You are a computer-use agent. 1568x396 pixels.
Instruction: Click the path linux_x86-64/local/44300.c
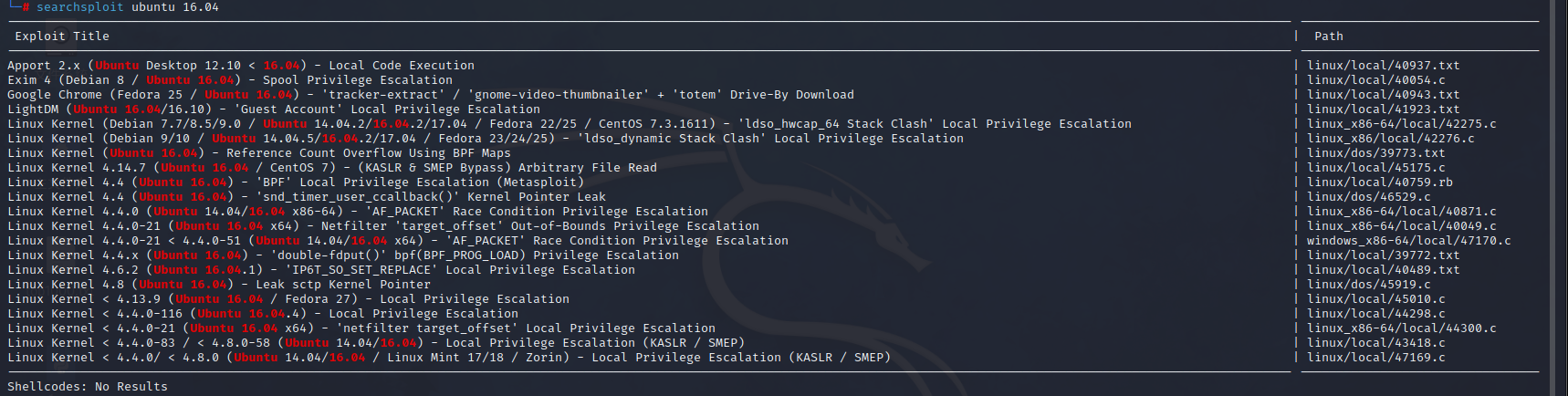tap(1402, 328)
